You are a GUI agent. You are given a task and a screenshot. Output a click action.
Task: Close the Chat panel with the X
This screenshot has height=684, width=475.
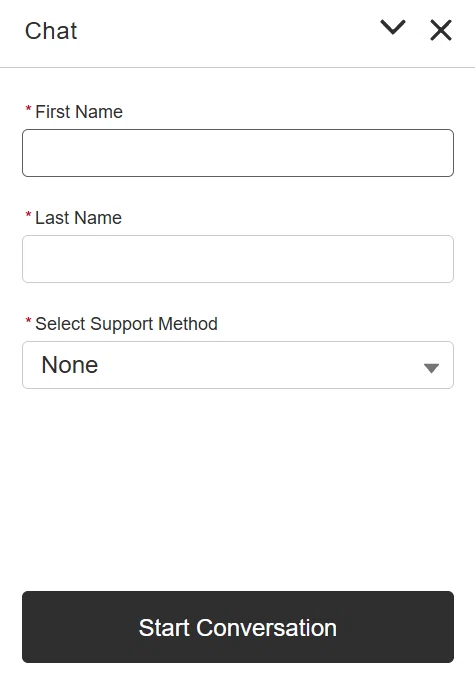pos(441,30)
